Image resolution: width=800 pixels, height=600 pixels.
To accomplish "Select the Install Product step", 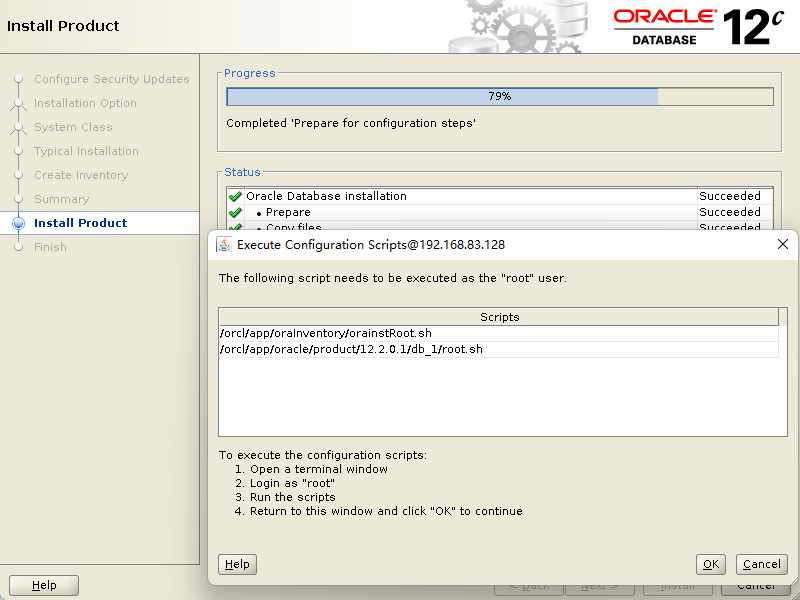I will [x=81, y=223].
